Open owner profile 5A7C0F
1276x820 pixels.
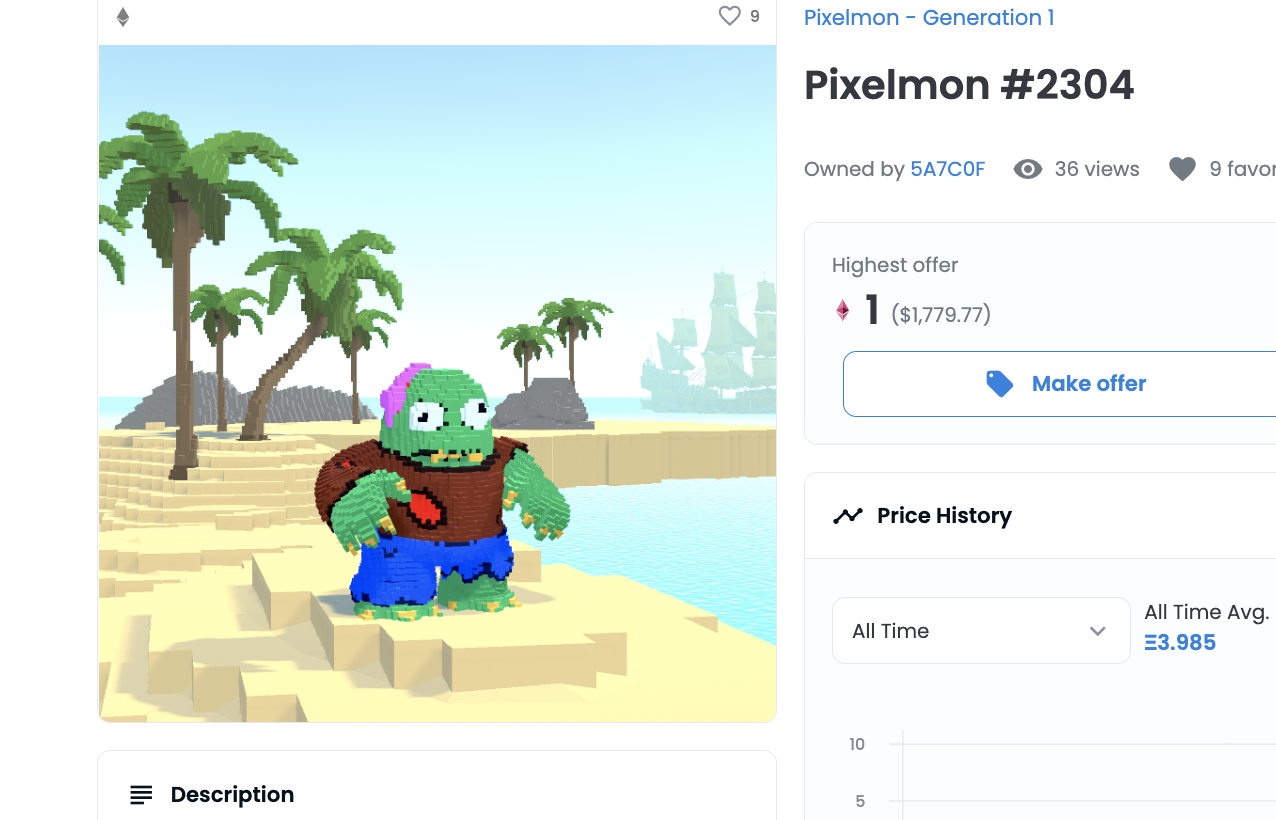coord(947,169)
